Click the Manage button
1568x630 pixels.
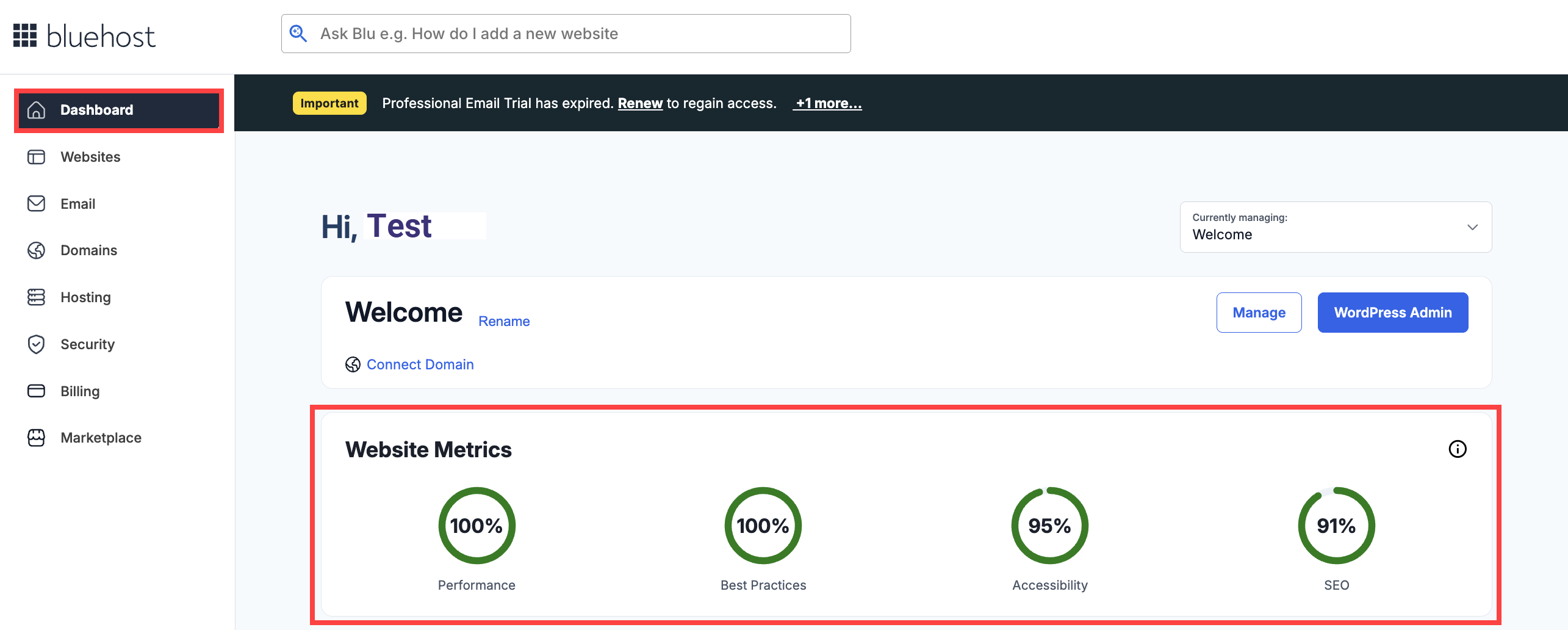coord(1259,312)
